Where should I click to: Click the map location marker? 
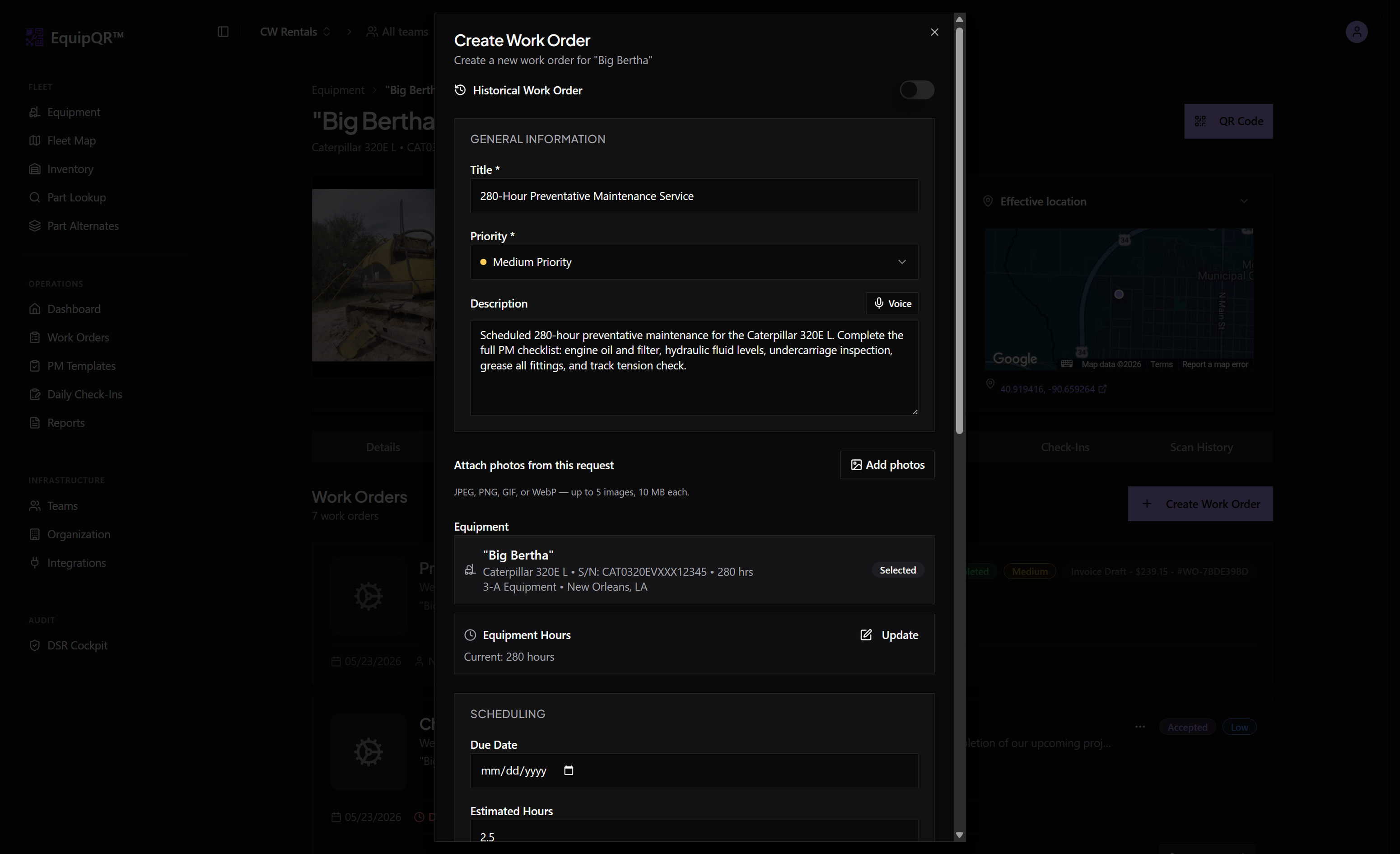click(x=1118, y=294)
